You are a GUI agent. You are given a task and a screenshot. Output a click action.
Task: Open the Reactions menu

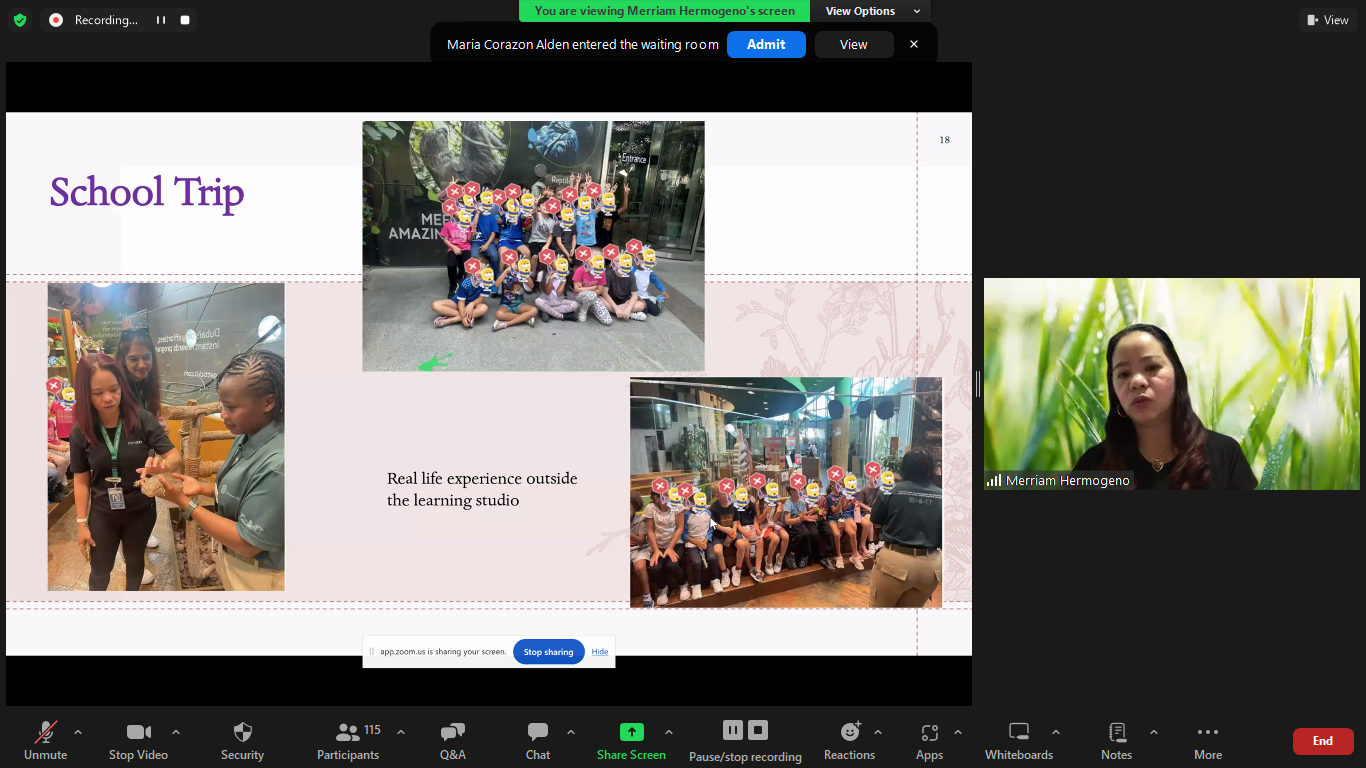[x=849, y=740]
